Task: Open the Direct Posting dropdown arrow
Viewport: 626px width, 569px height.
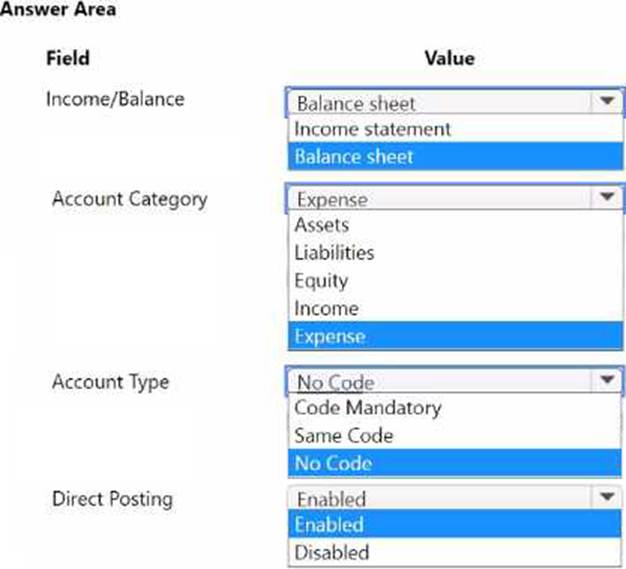Action: (x=604, y=497)
